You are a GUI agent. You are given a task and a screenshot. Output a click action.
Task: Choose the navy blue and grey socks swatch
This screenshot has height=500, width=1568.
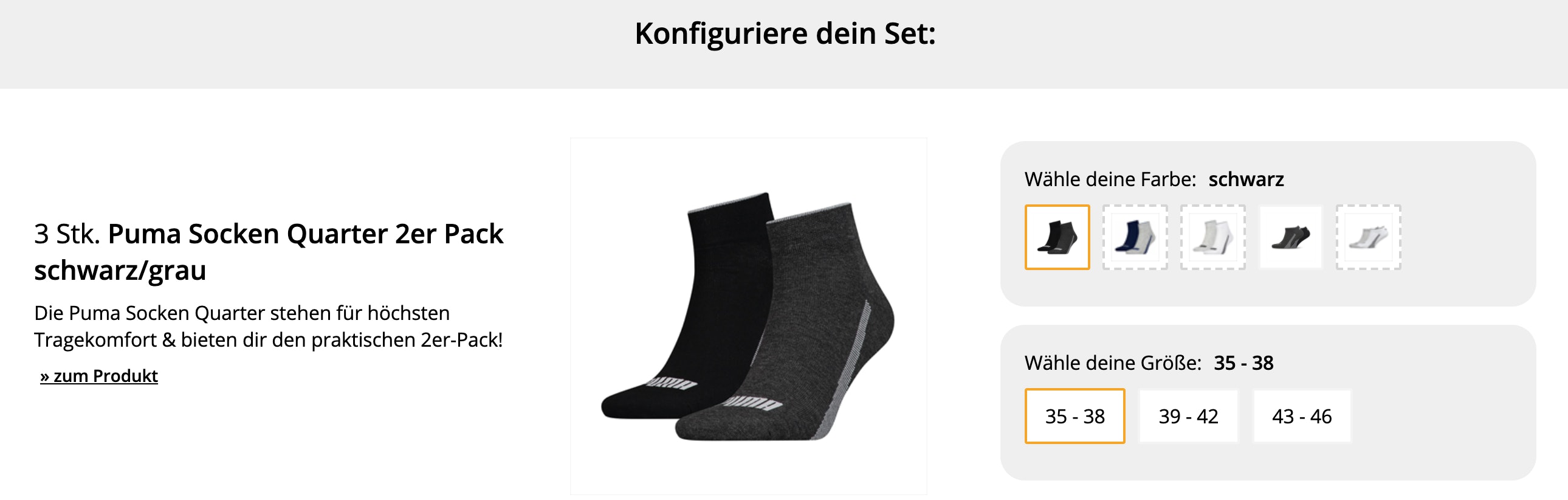click(x=1135, y=237)
